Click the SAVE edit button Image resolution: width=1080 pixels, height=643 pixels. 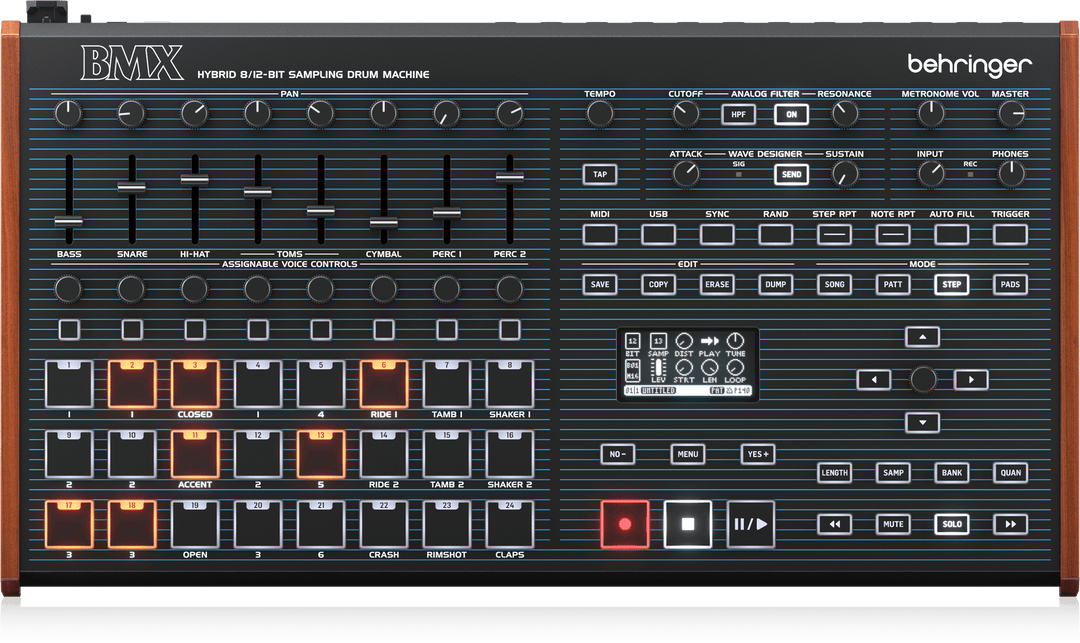click(x=600, y=284)
